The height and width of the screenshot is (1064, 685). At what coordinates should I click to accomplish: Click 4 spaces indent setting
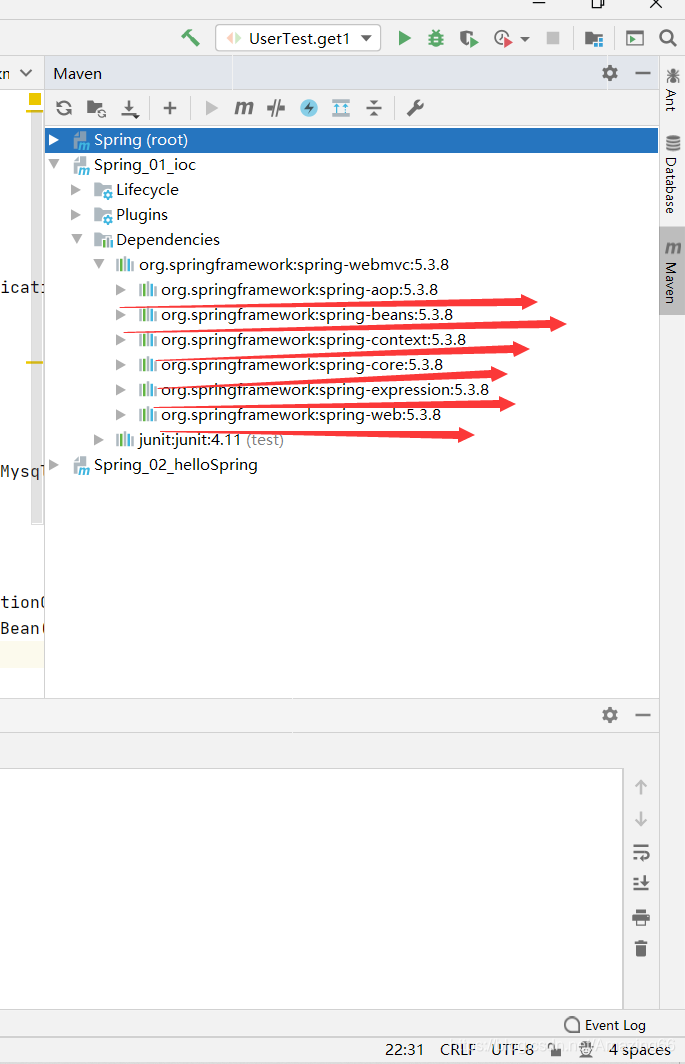coord(640,1050)
